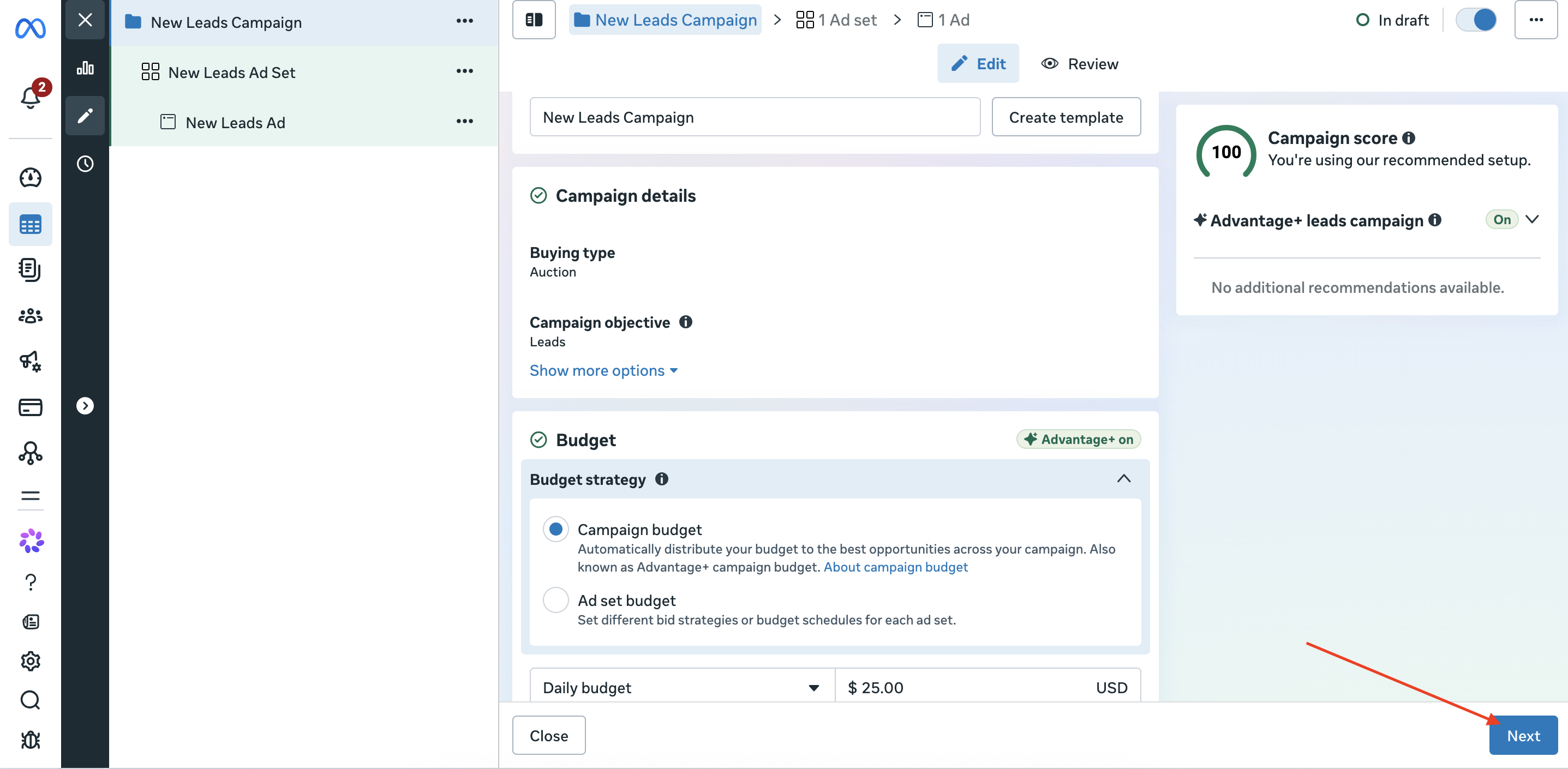1568x769 pixels.
Task: Open Campaign objective info icon
Action: click(x=685, y=322)
